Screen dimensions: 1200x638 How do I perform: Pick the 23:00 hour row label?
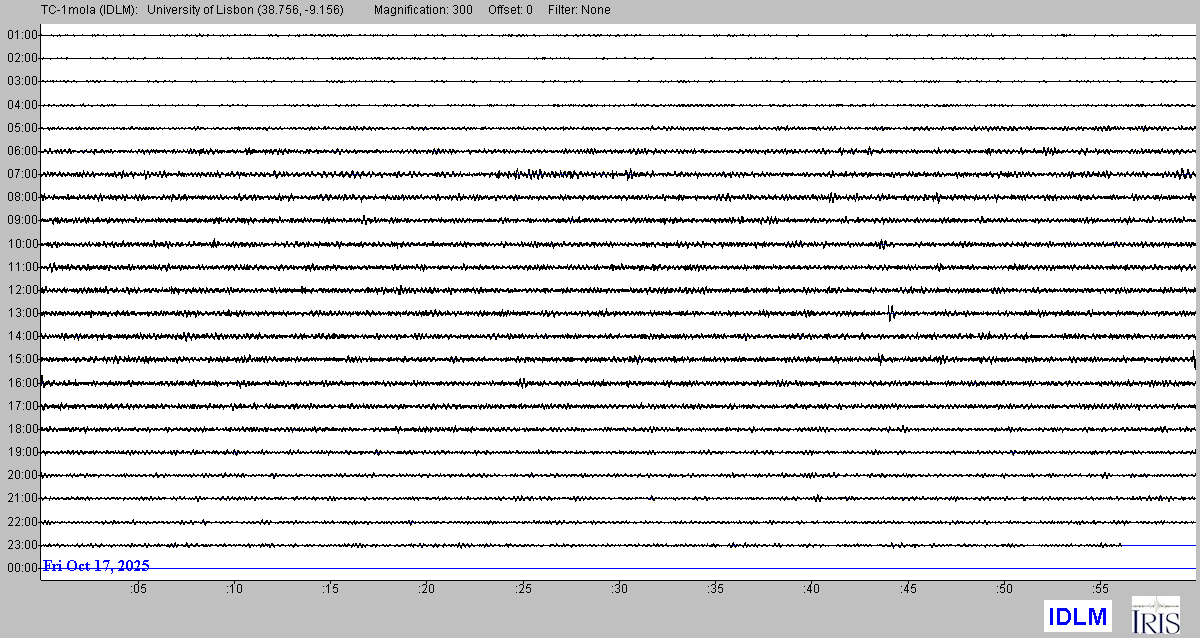(x=21, y=545)
